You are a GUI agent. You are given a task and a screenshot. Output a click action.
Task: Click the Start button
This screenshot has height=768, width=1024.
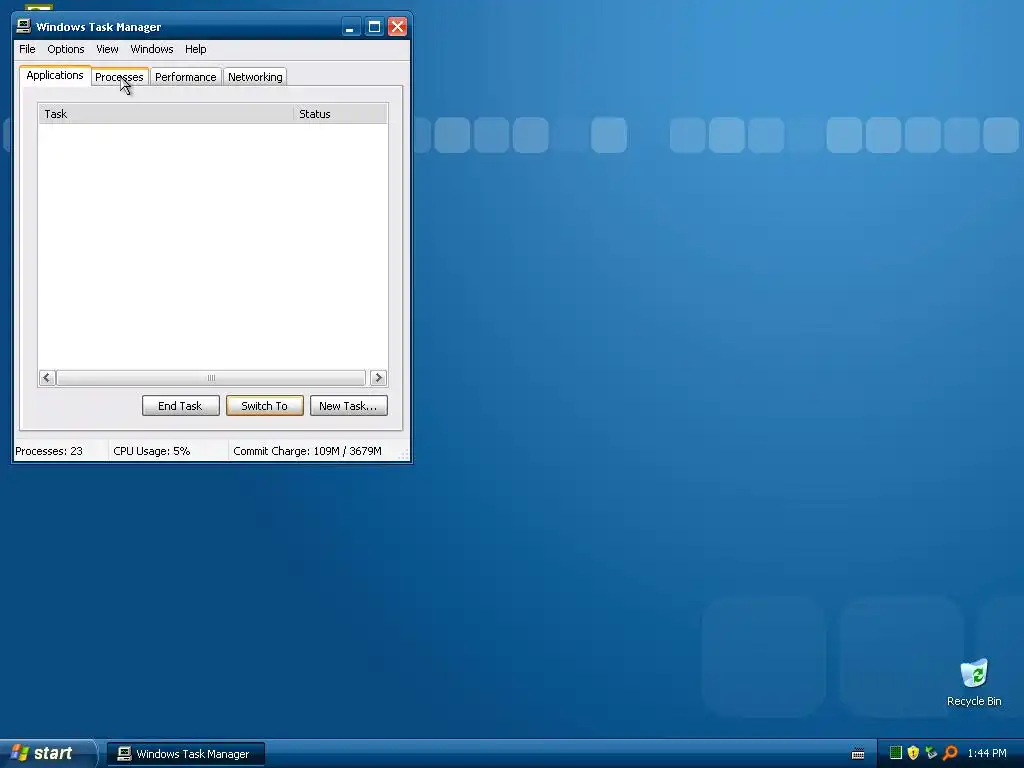tap(47, 753)
